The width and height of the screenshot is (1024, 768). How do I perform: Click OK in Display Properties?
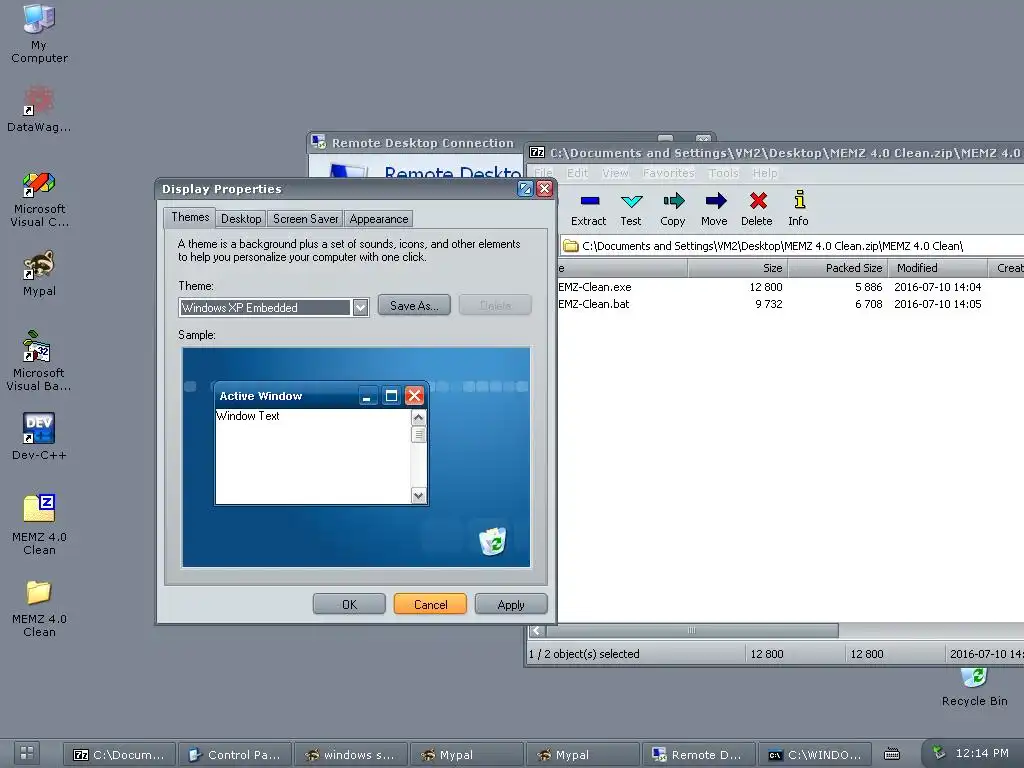coord(349,604)
